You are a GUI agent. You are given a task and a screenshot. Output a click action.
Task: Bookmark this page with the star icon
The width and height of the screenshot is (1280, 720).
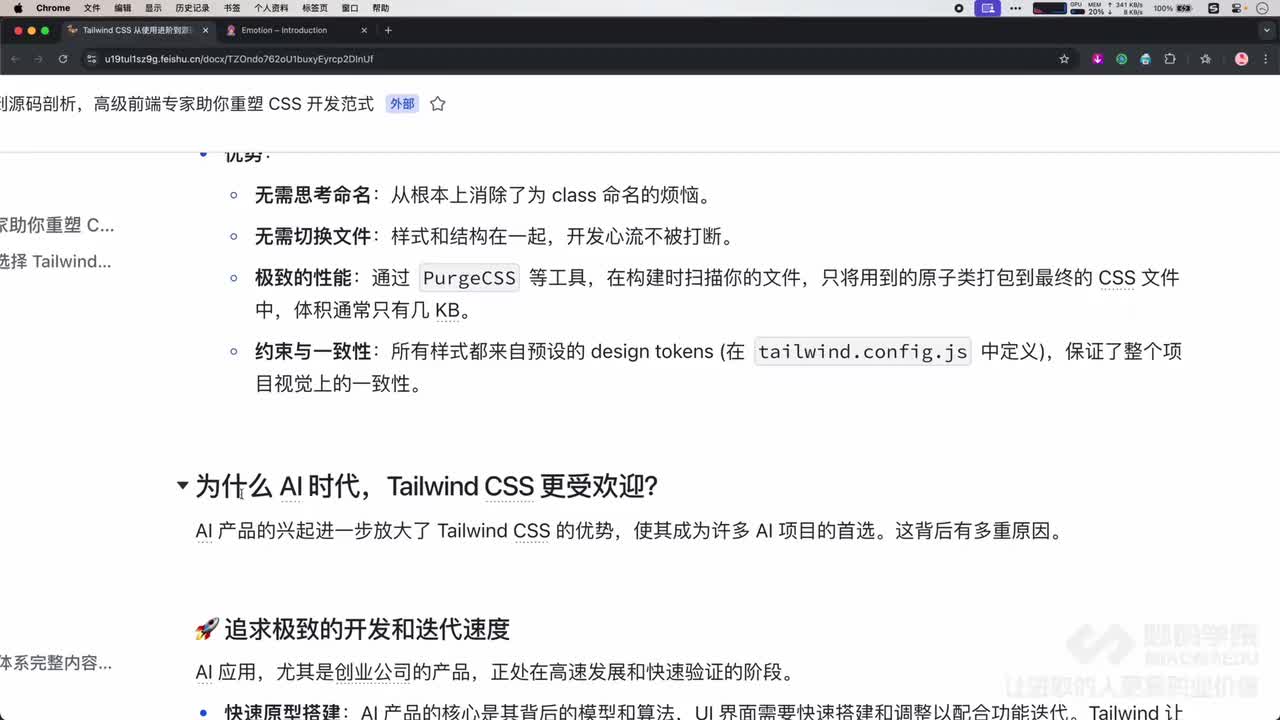(1064, 59)
